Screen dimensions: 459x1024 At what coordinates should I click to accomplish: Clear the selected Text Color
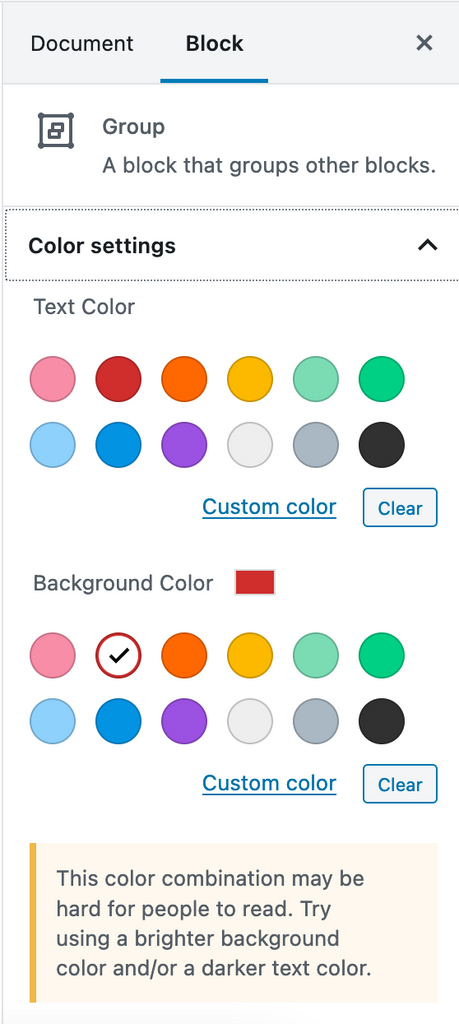pos(400,507)
